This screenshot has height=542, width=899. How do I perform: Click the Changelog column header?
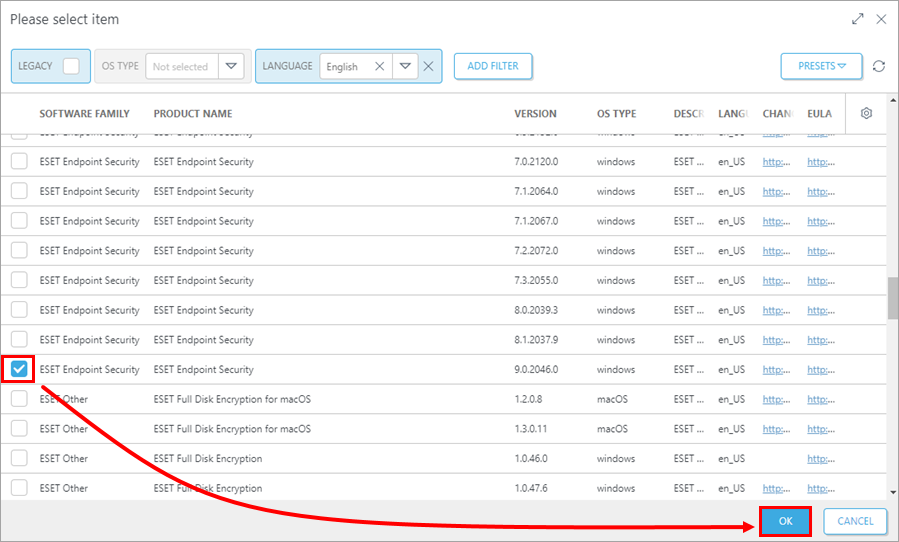tap(777, 114)
